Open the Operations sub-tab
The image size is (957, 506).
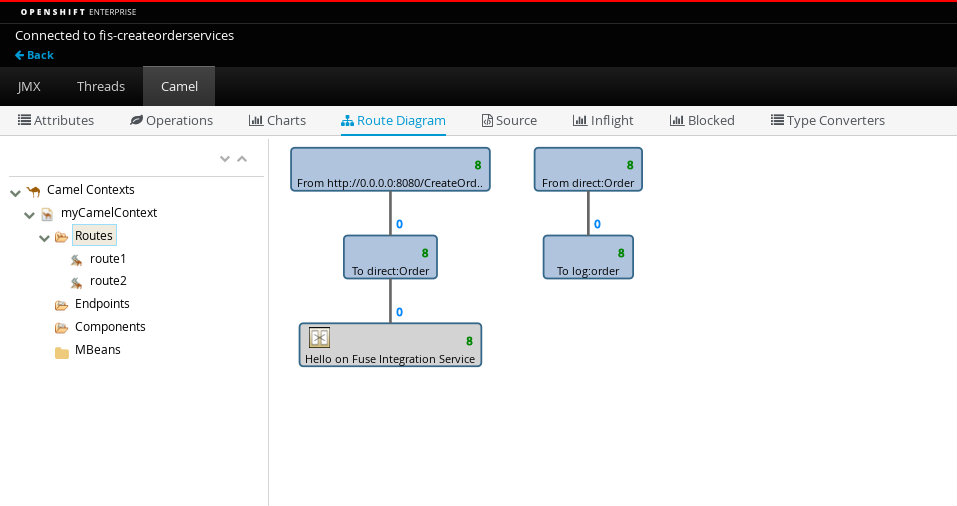pyautogui.click(x=172, y=120)
